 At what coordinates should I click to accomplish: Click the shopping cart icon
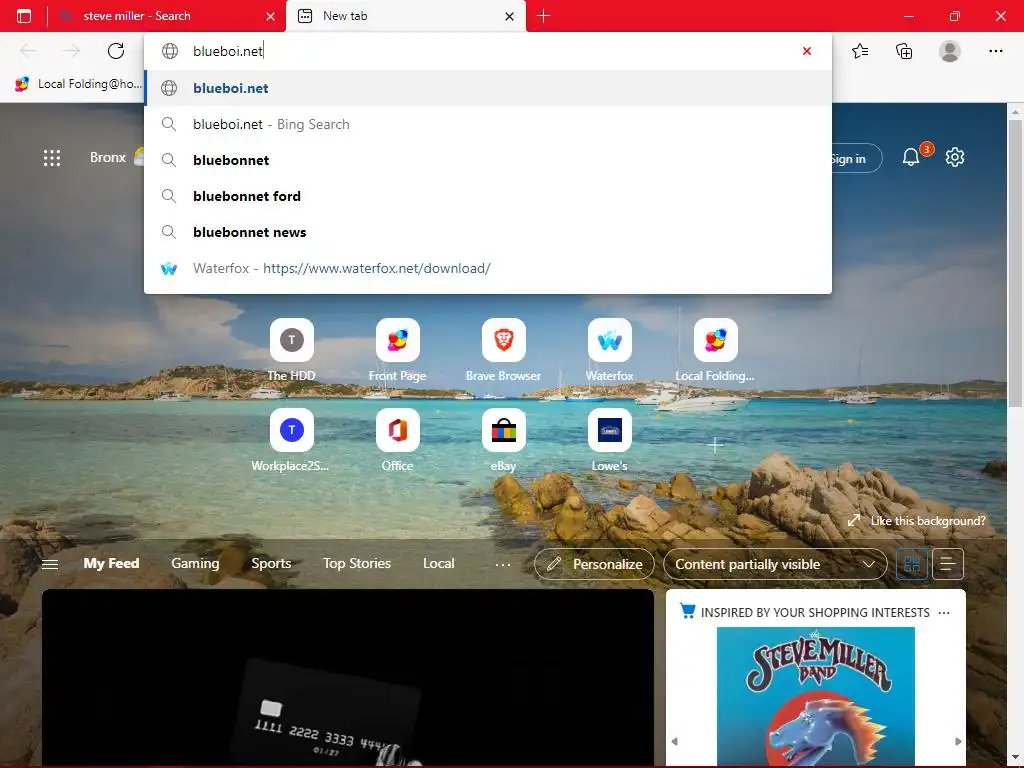[x=687, y=611]
